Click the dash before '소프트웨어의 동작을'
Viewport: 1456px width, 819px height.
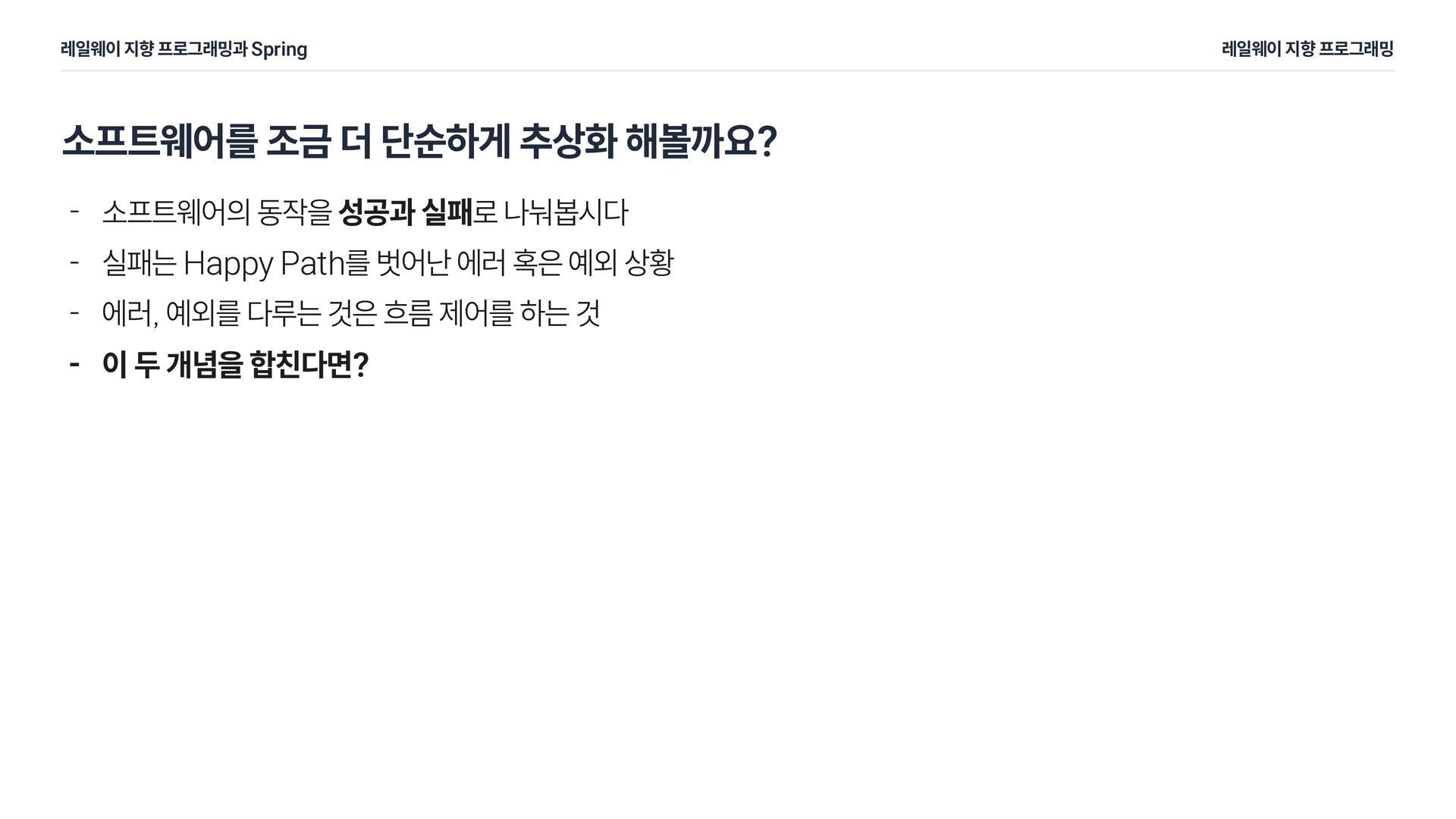point(74,212)
